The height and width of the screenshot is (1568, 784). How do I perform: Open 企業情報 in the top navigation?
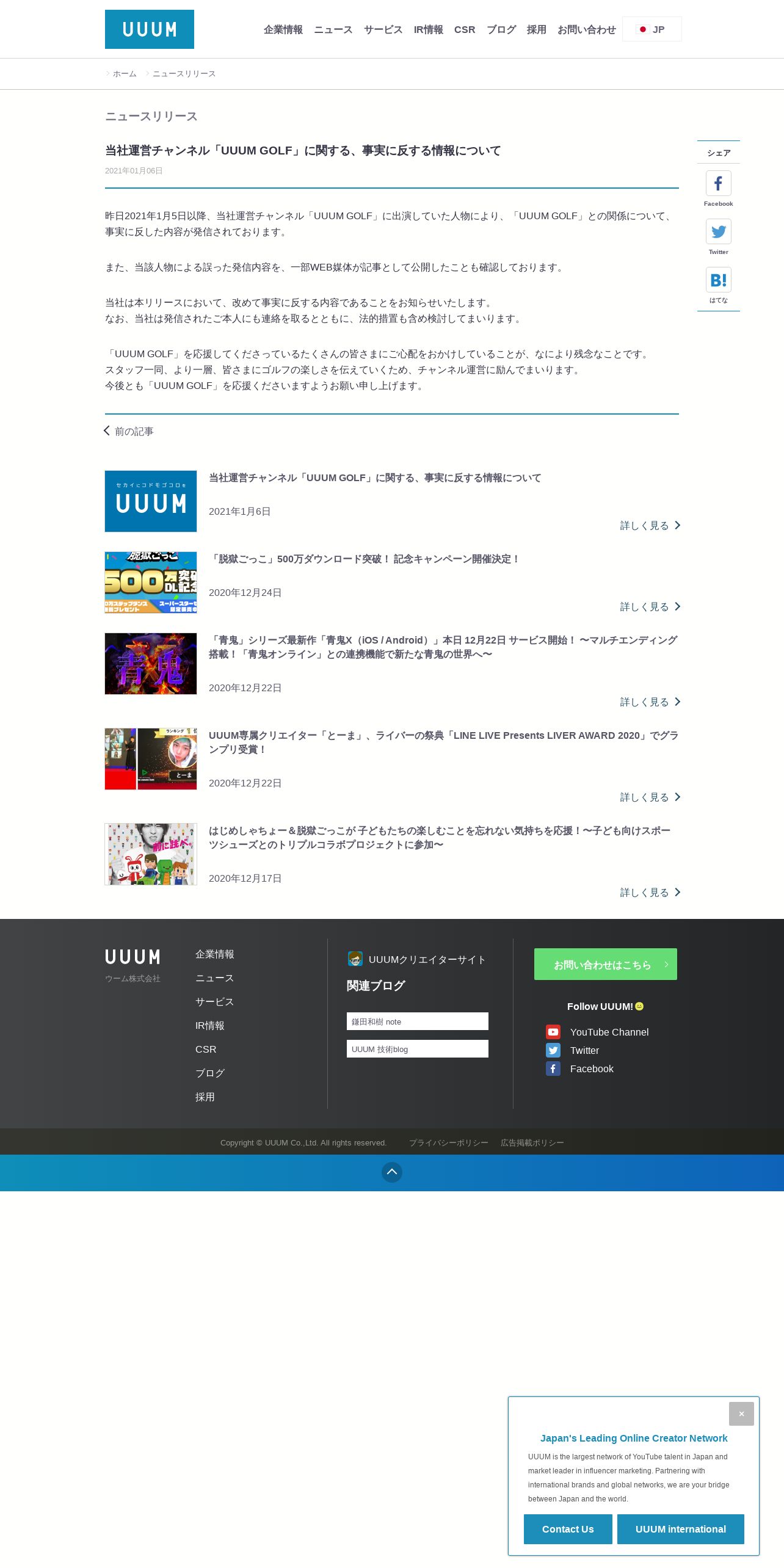pyautogui.click(x=283, y=29)
